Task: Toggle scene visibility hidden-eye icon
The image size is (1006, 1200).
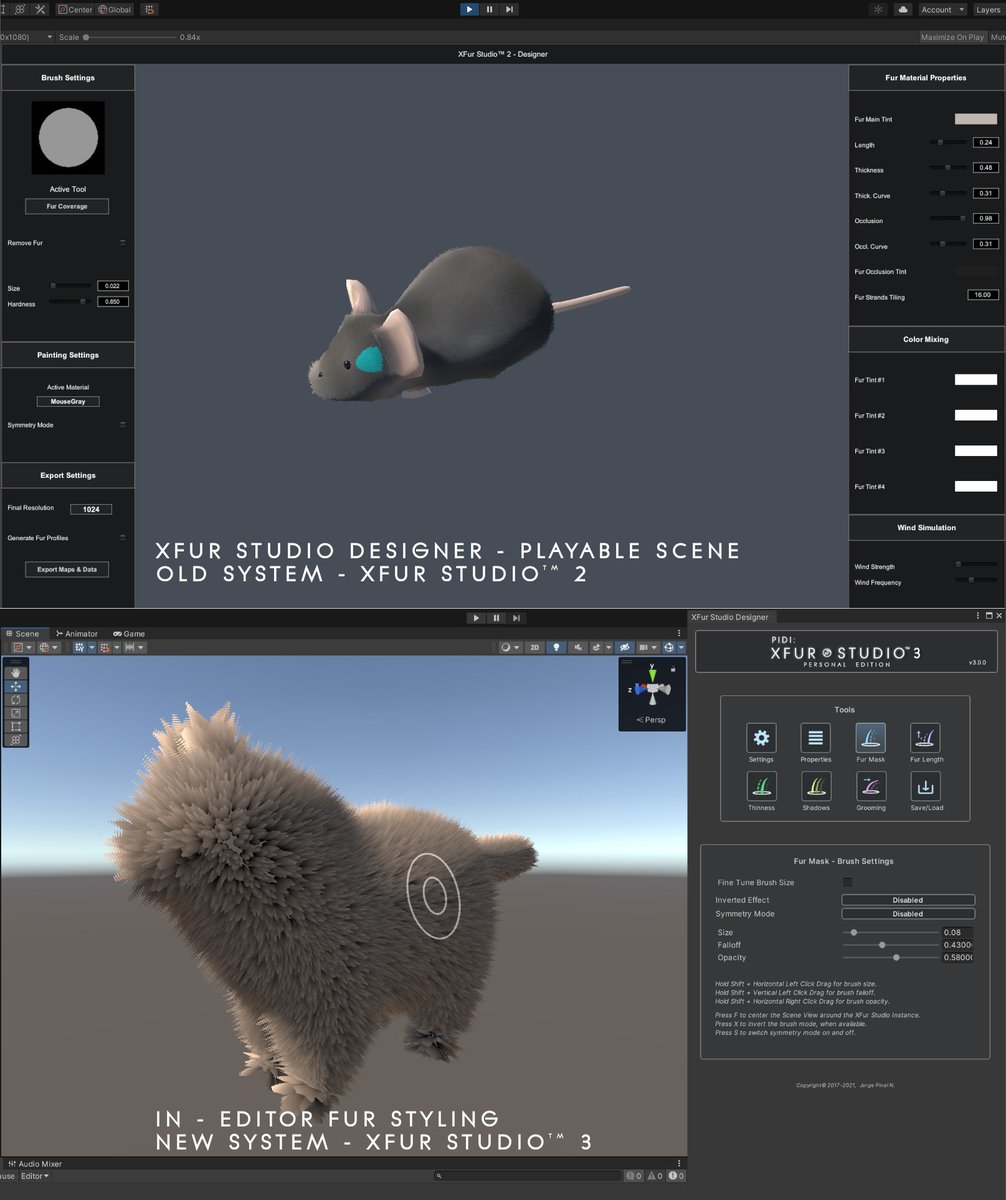Action: (624, 647)
